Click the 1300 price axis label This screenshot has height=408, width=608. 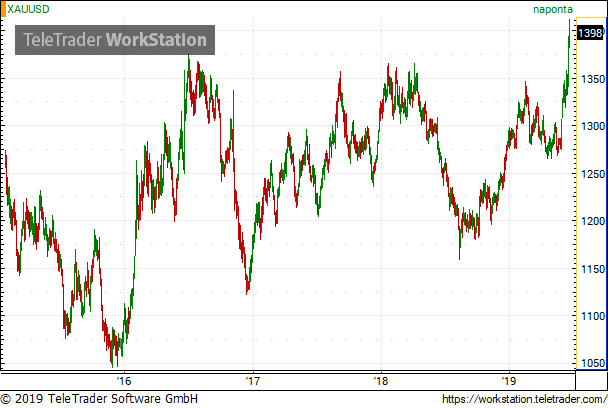(593, 126)
